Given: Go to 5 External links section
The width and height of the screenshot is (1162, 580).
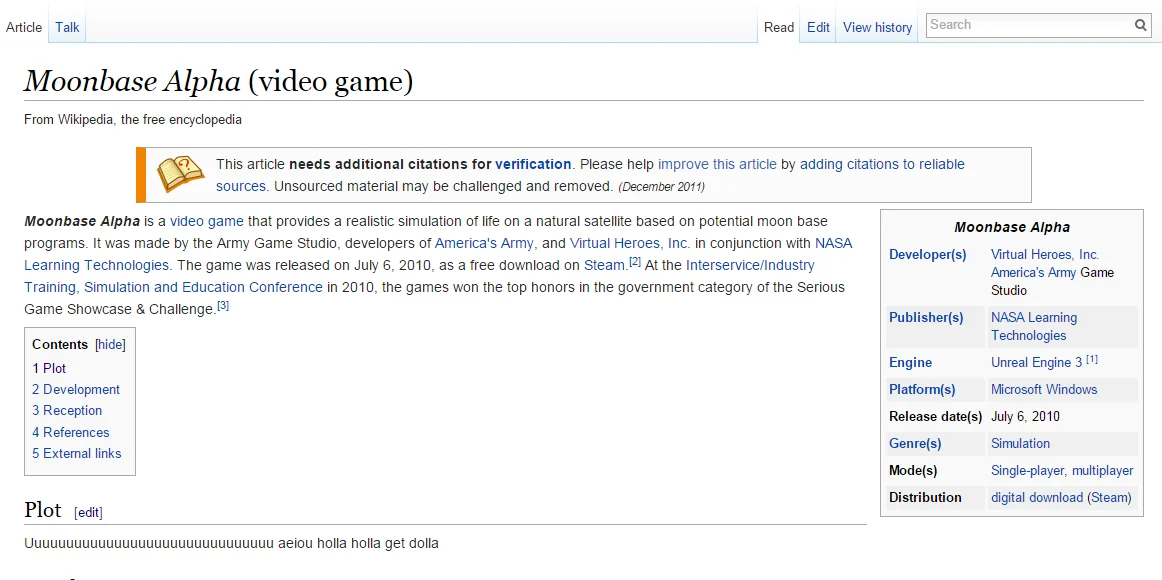Looking at the screenshot, I should coord(76,453).
